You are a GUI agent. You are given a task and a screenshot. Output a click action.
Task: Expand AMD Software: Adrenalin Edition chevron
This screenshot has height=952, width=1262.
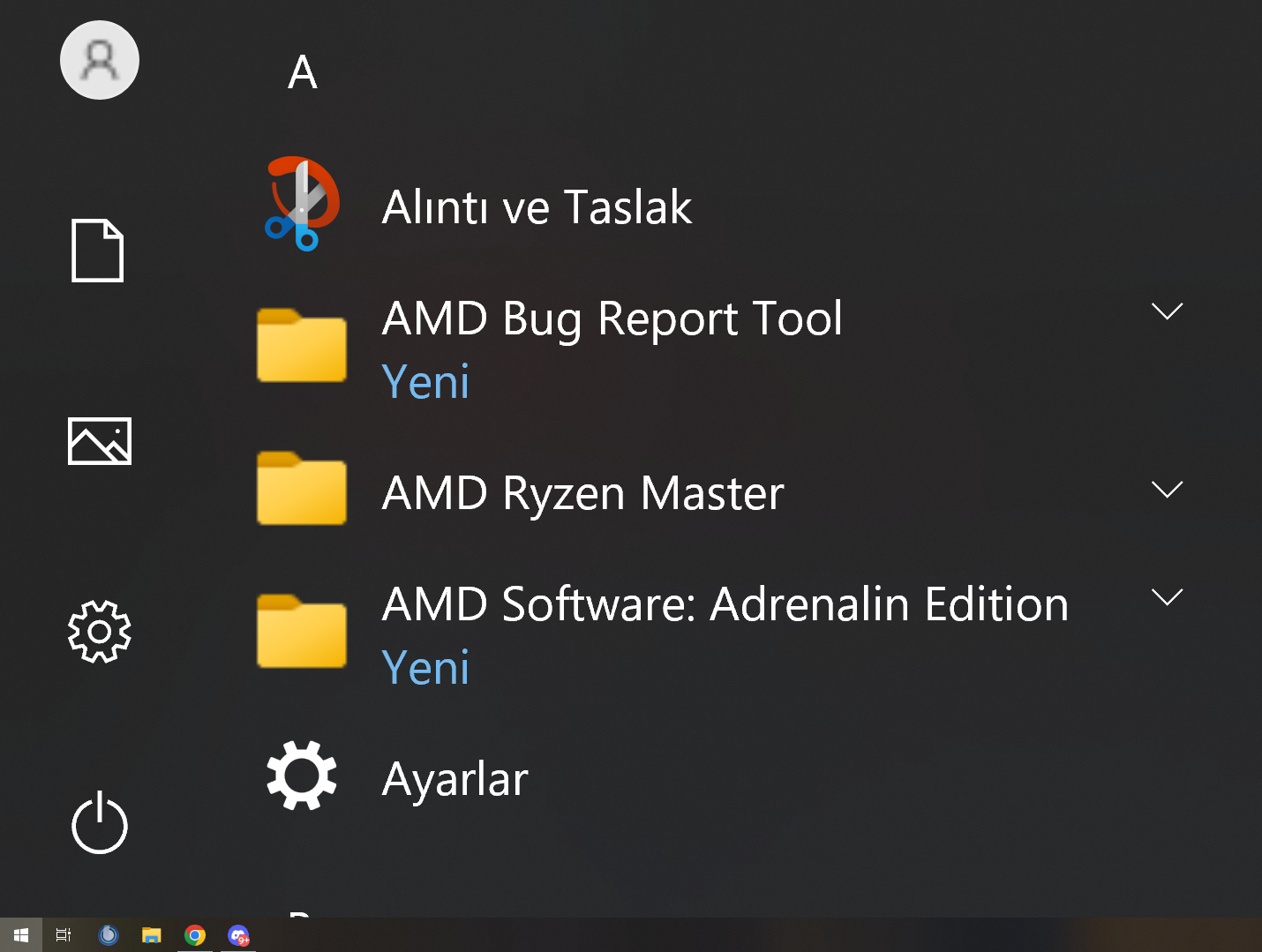[x=1167, y=597]
